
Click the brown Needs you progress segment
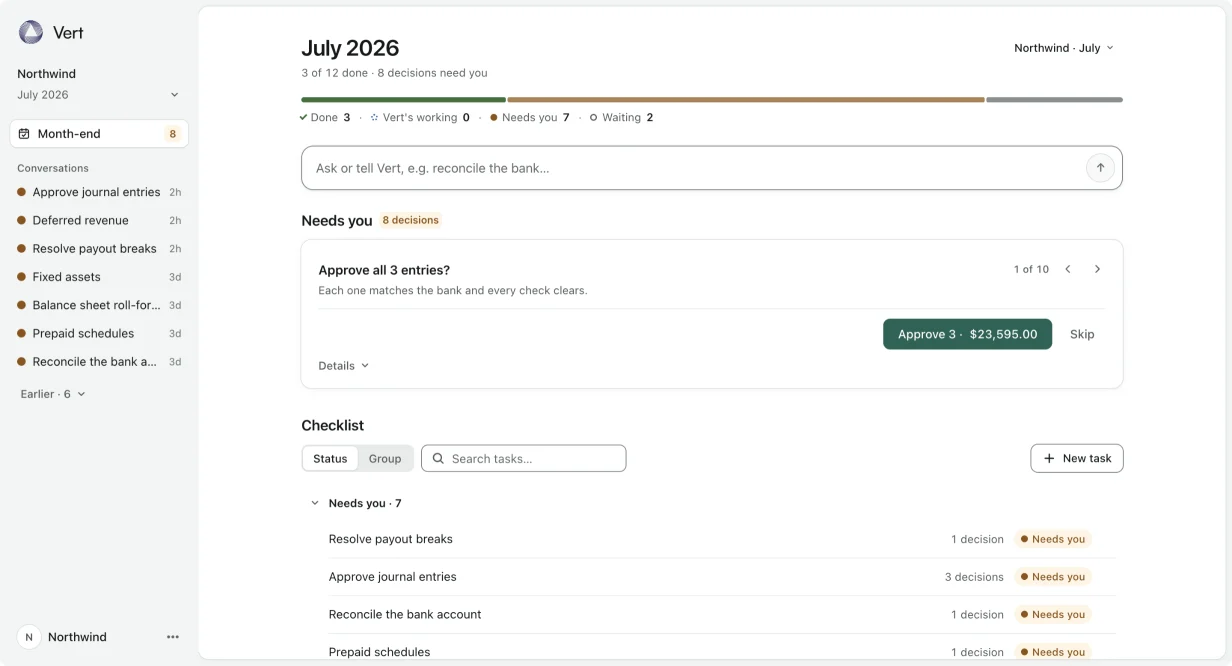746,100
